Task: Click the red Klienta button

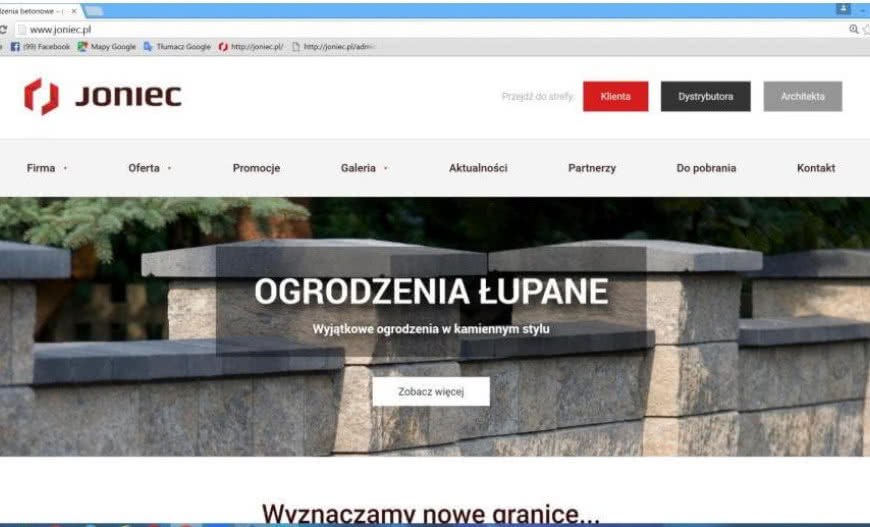Action: [615, 96]
